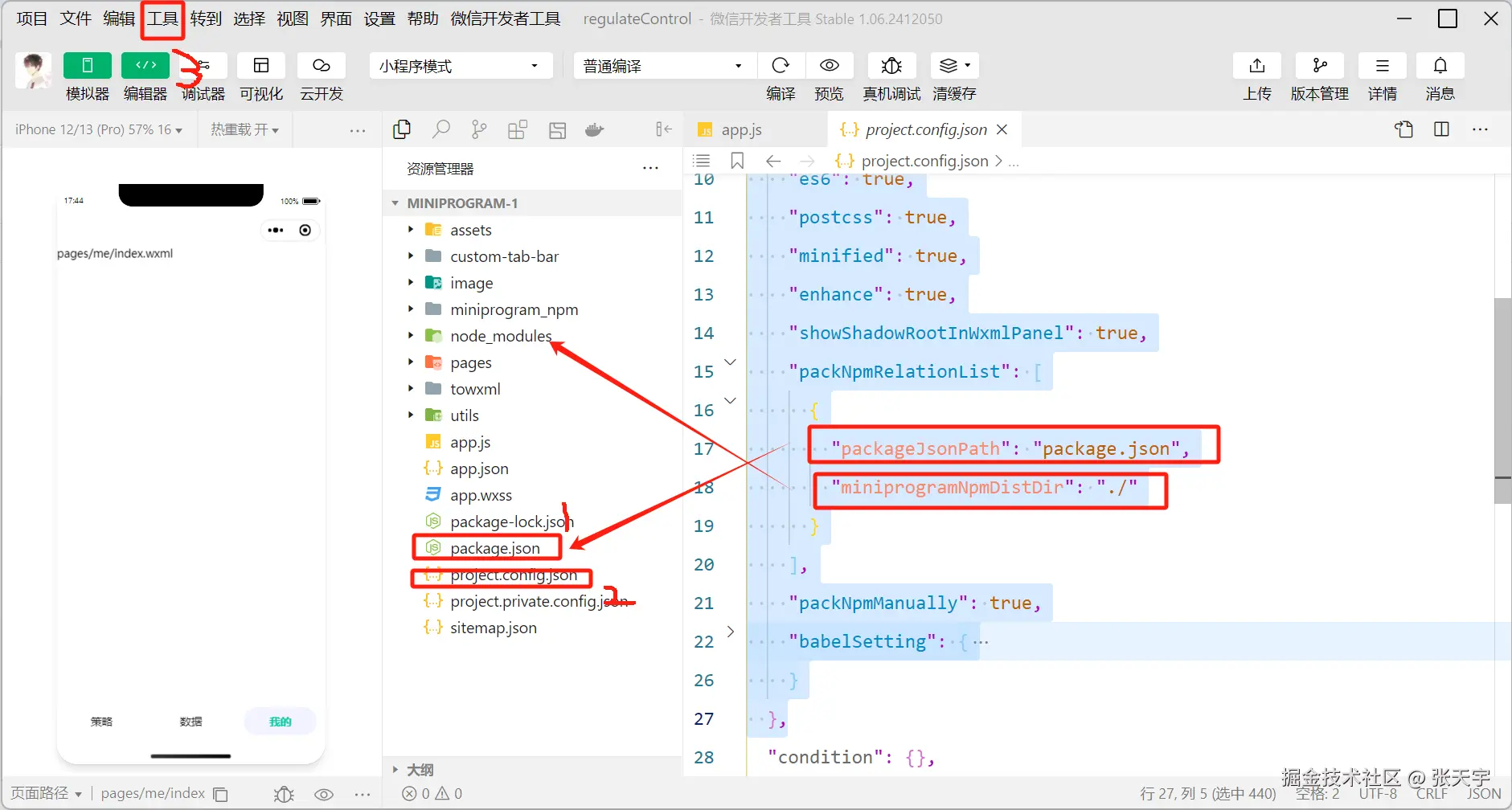Screen dimensions: 1512x810
Task: Open the 视图 (View) menu
Action: point(293,18)
